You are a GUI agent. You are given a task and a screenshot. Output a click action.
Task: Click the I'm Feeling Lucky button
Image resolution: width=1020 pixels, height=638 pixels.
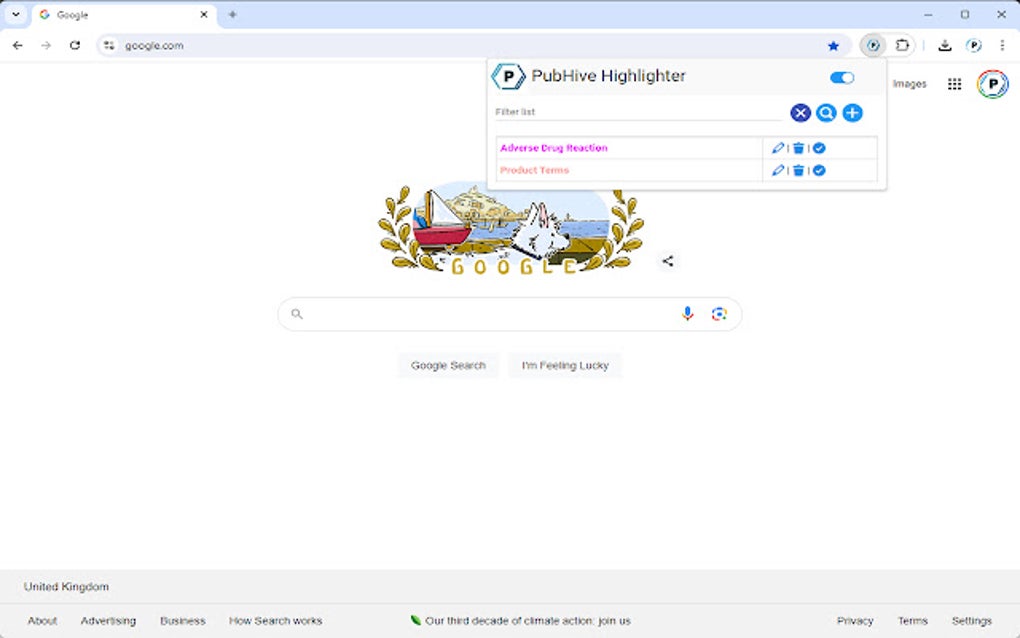point(565,365)
